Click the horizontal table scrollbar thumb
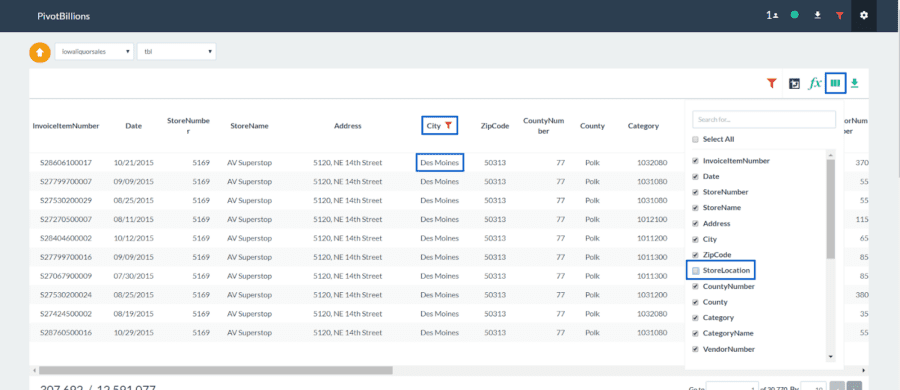The image size is (900, 390). 215,370
